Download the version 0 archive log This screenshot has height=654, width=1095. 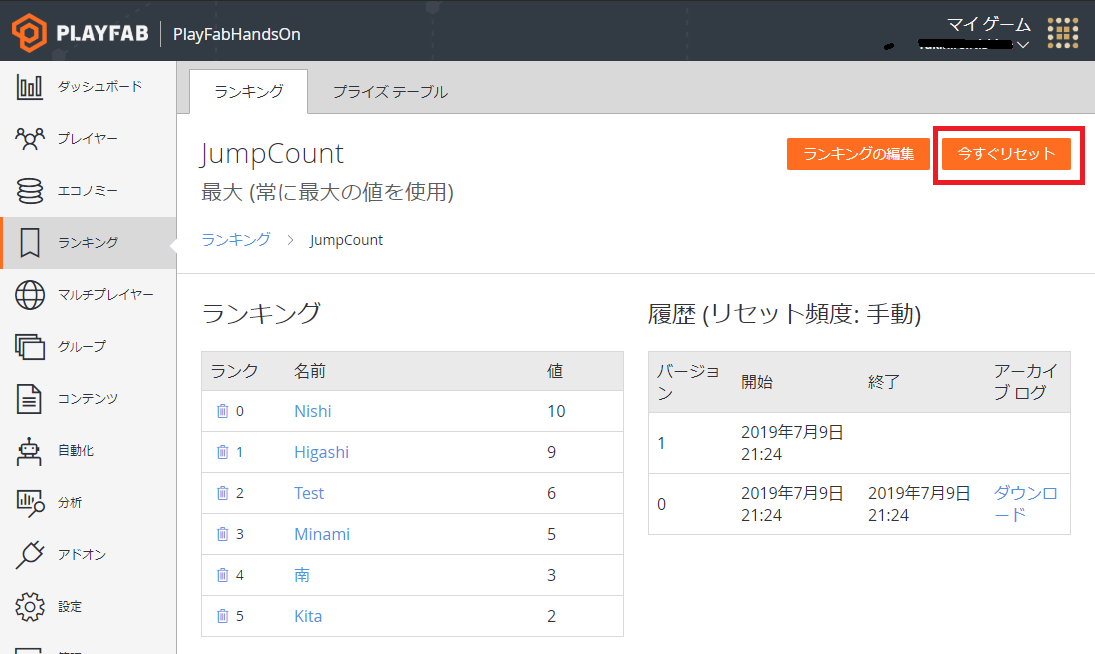pos(1024,503)
